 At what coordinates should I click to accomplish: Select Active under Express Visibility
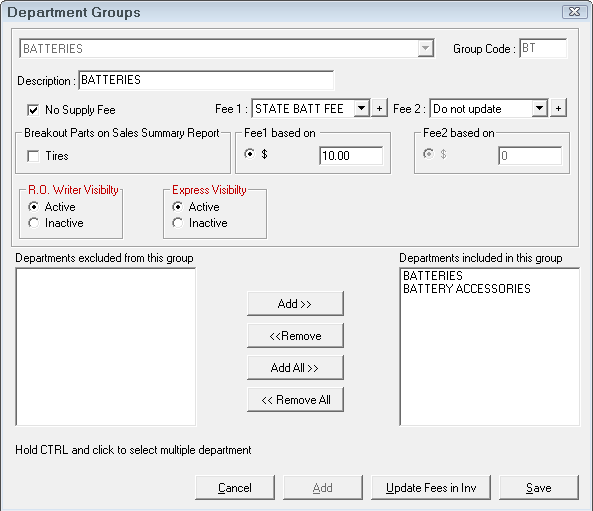178,207
